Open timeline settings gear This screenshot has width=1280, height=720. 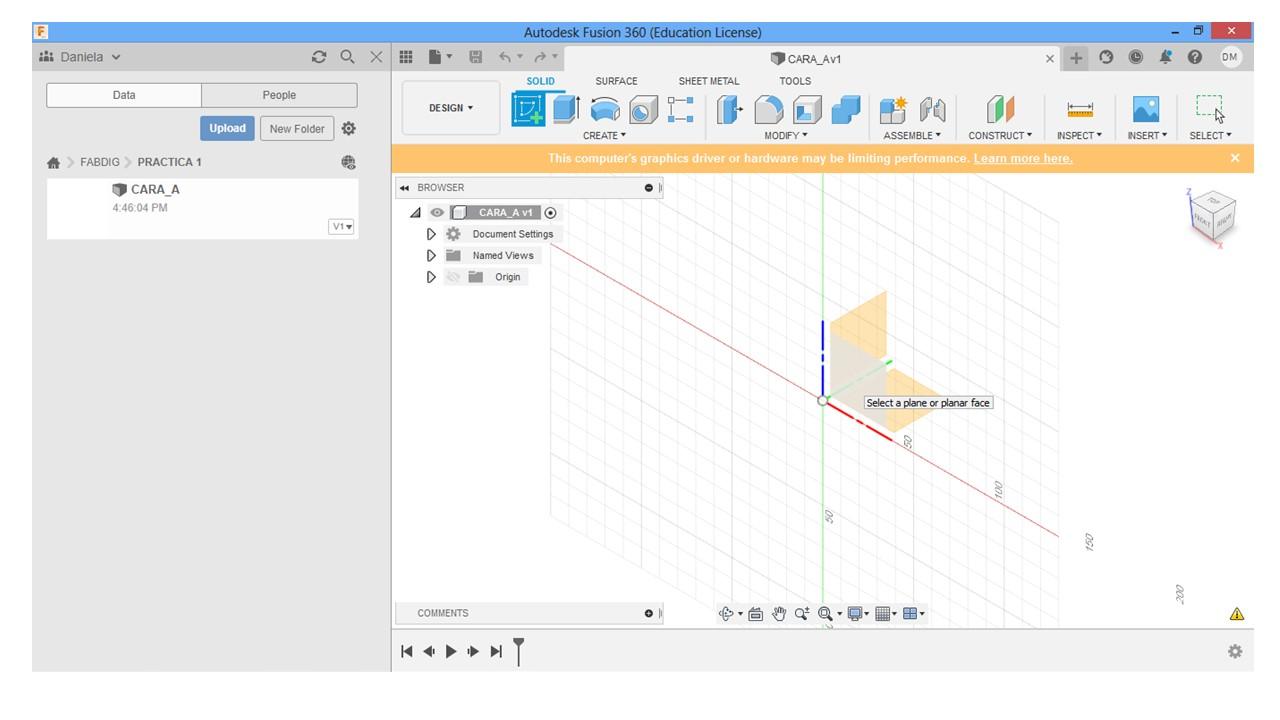pos(1235,651)
